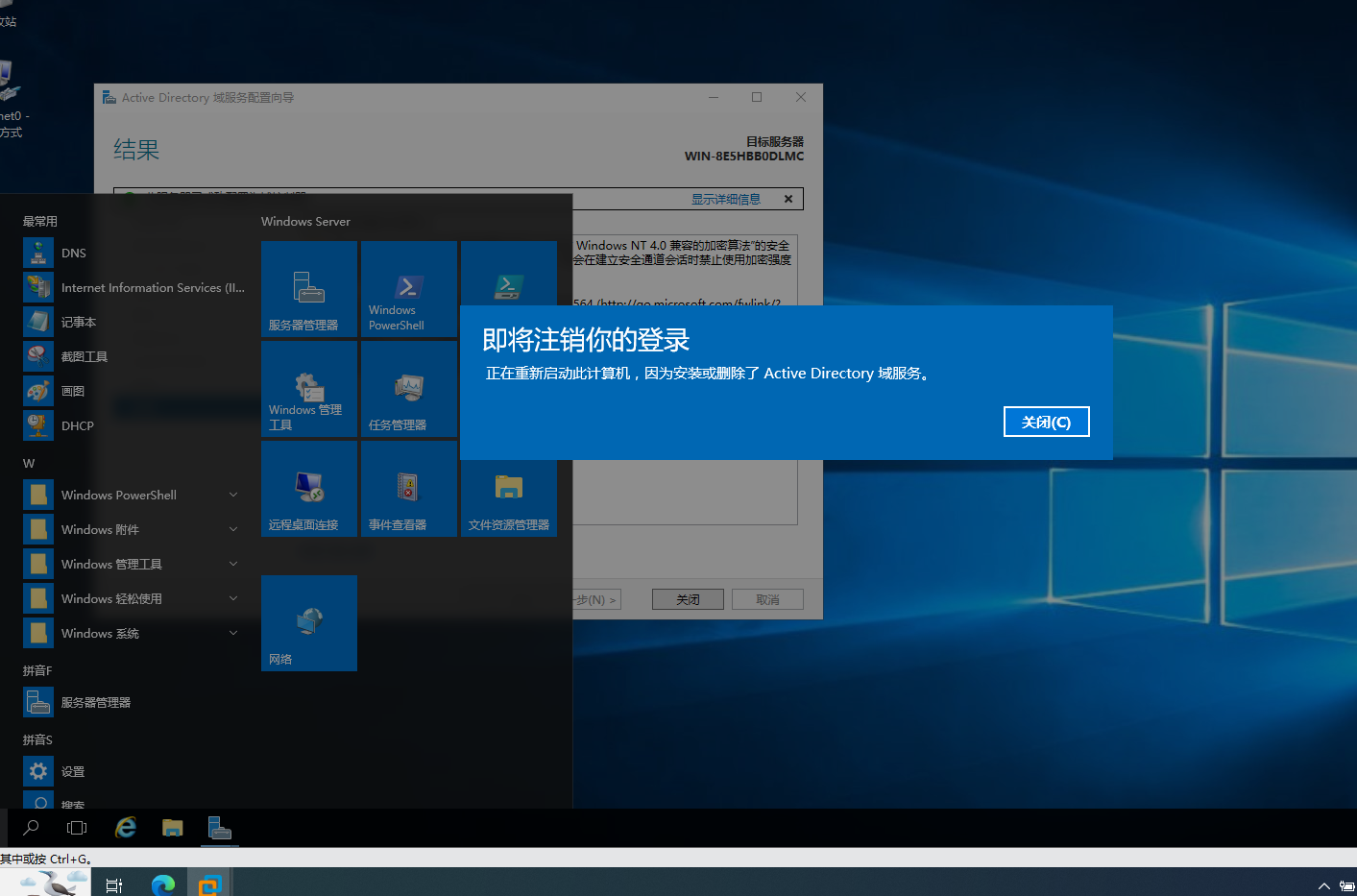
Task: Open Microsoft Edge on the host taskbar
Action: point(163,884)
